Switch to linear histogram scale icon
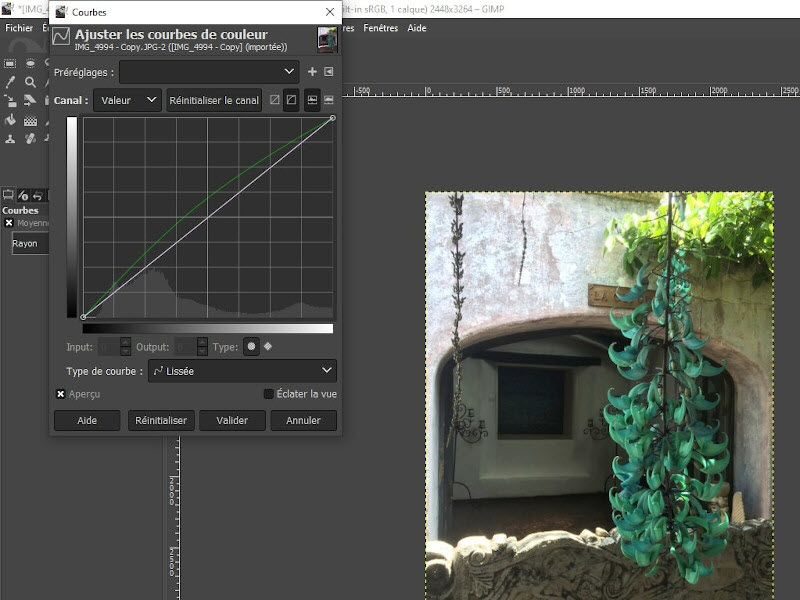 point(312,100)
